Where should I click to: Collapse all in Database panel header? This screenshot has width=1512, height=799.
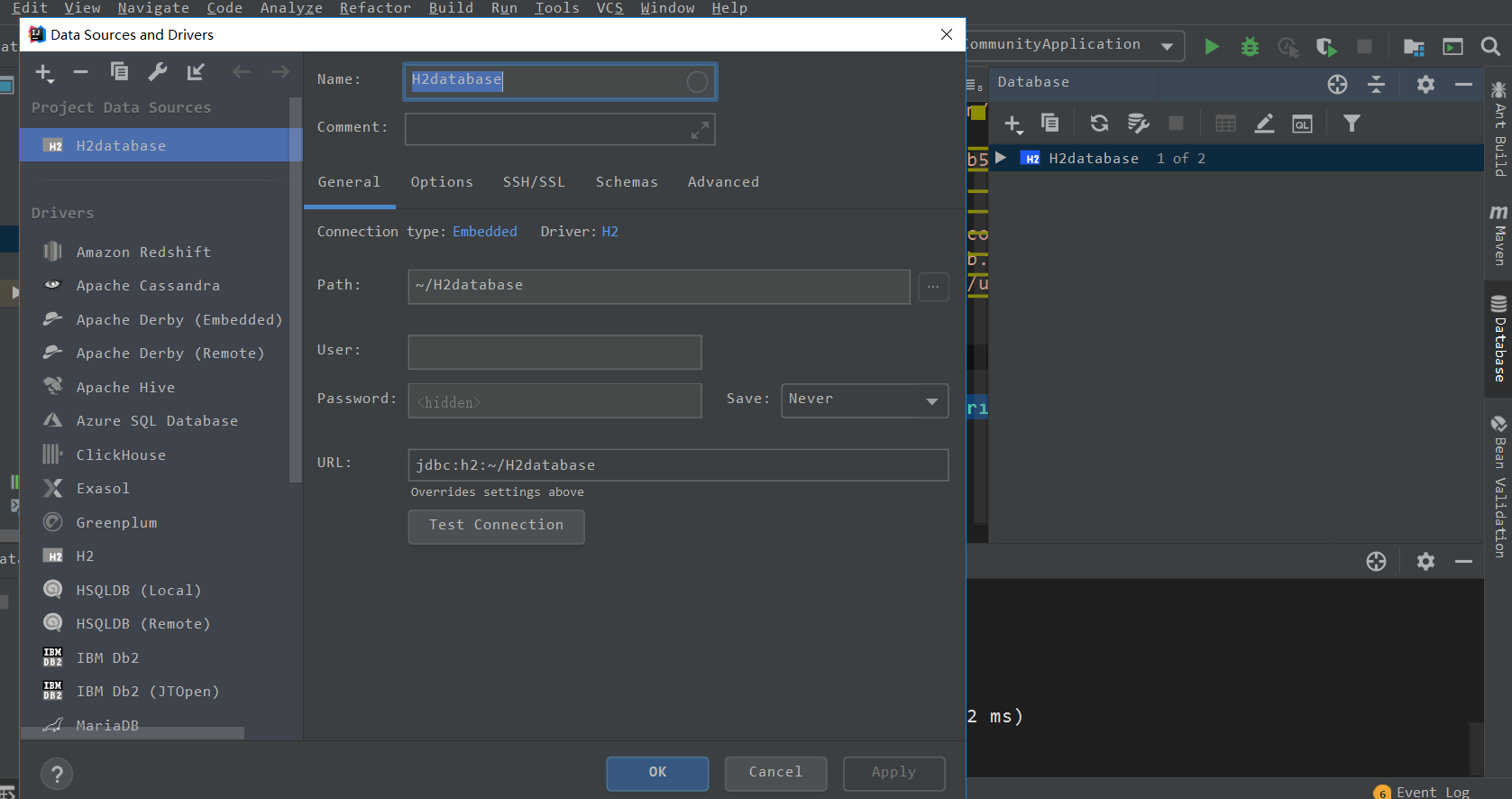1376,84
